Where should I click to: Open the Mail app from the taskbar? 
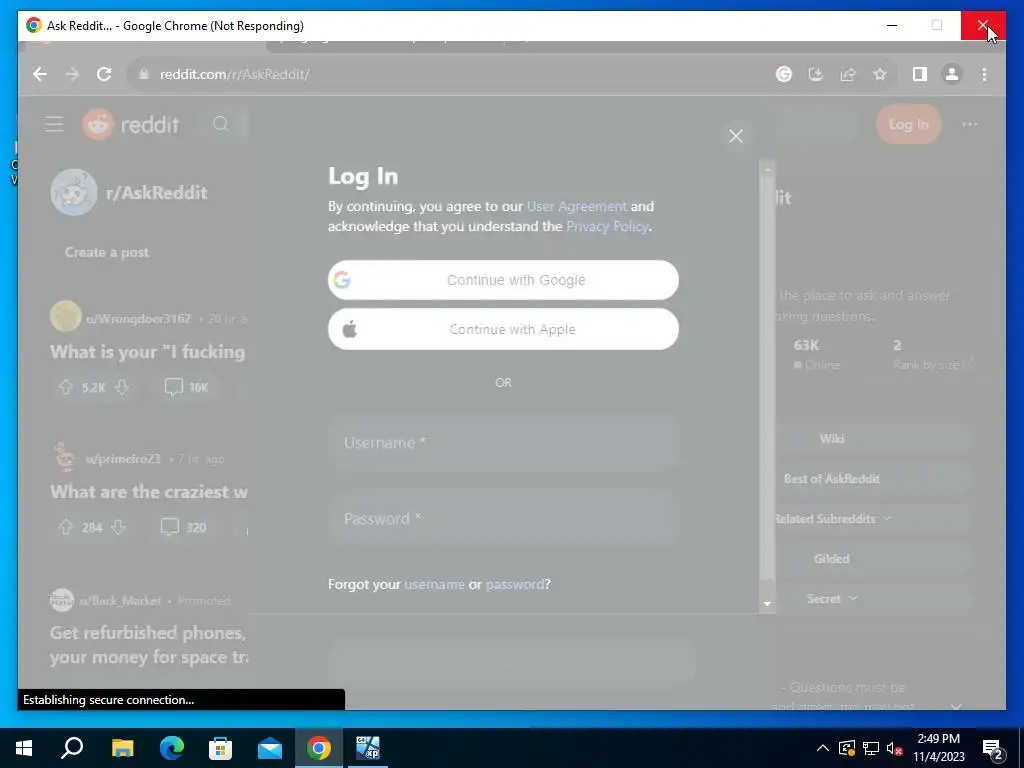tap(270, 748)
